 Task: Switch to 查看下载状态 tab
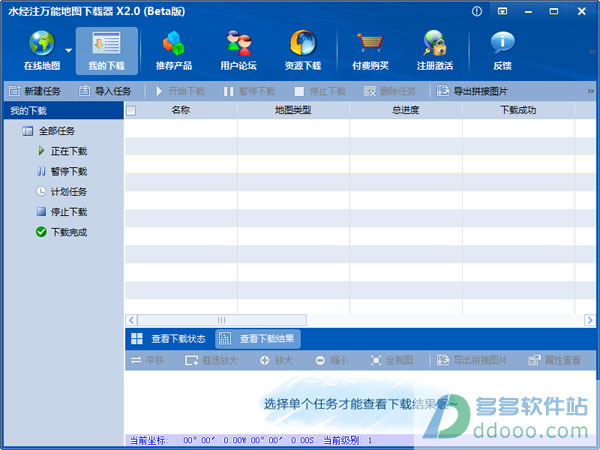(169, 339)
